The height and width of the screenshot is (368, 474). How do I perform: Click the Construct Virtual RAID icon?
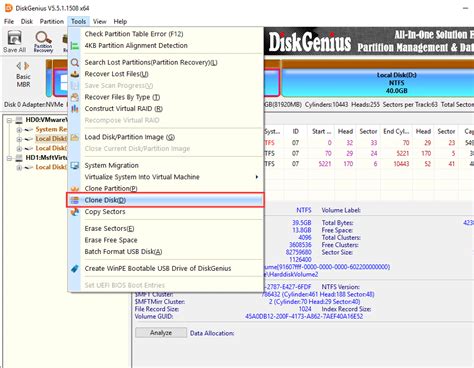pos(75,109)
